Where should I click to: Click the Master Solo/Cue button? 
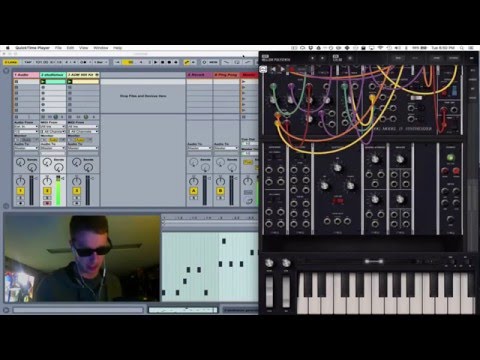[x=248, y=192]
